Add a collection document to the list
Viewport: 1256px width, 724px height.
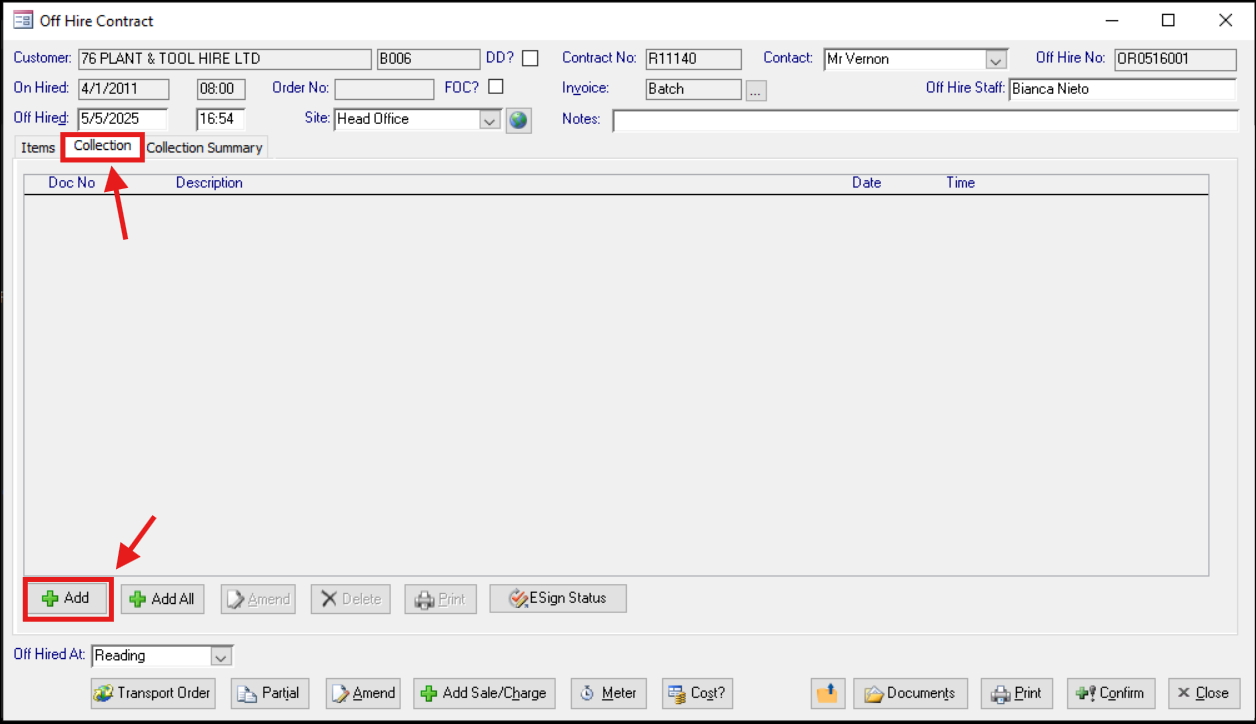coord(66,598)
